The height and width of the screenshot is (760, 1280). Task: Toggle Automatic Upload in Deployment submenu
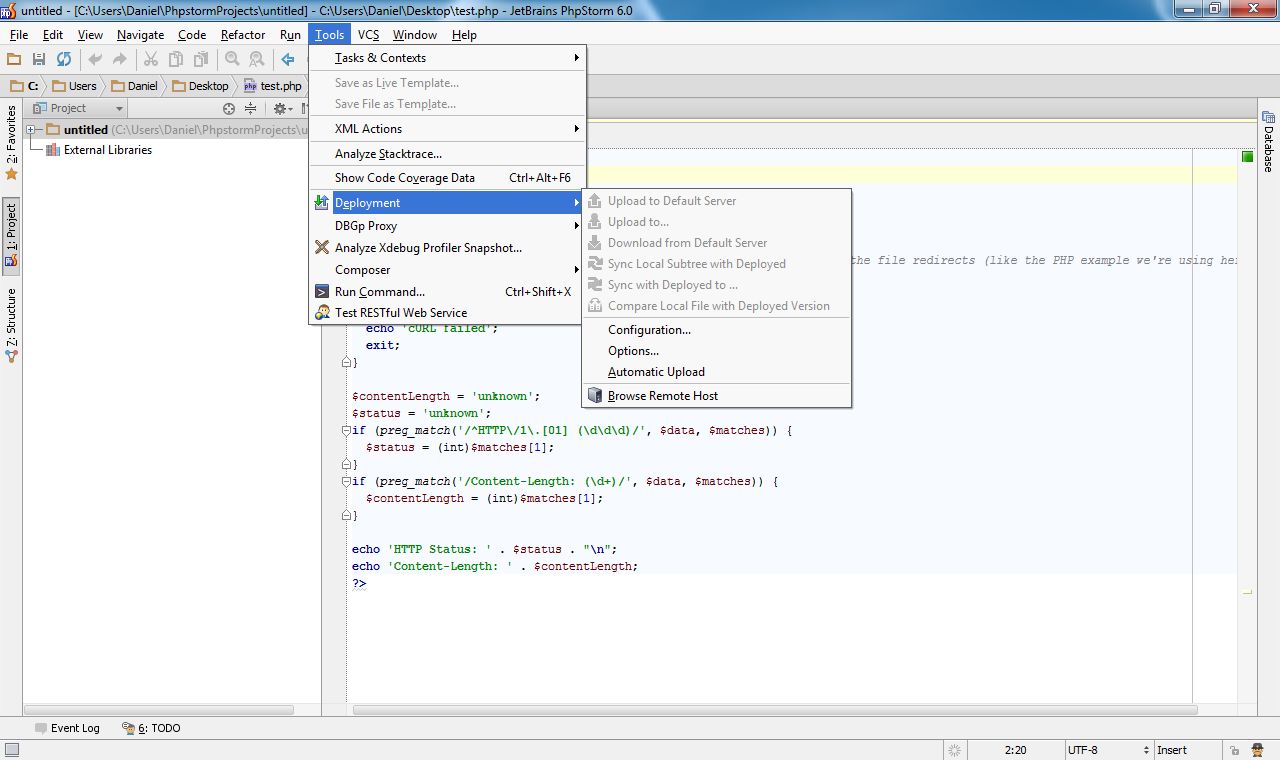716,372
